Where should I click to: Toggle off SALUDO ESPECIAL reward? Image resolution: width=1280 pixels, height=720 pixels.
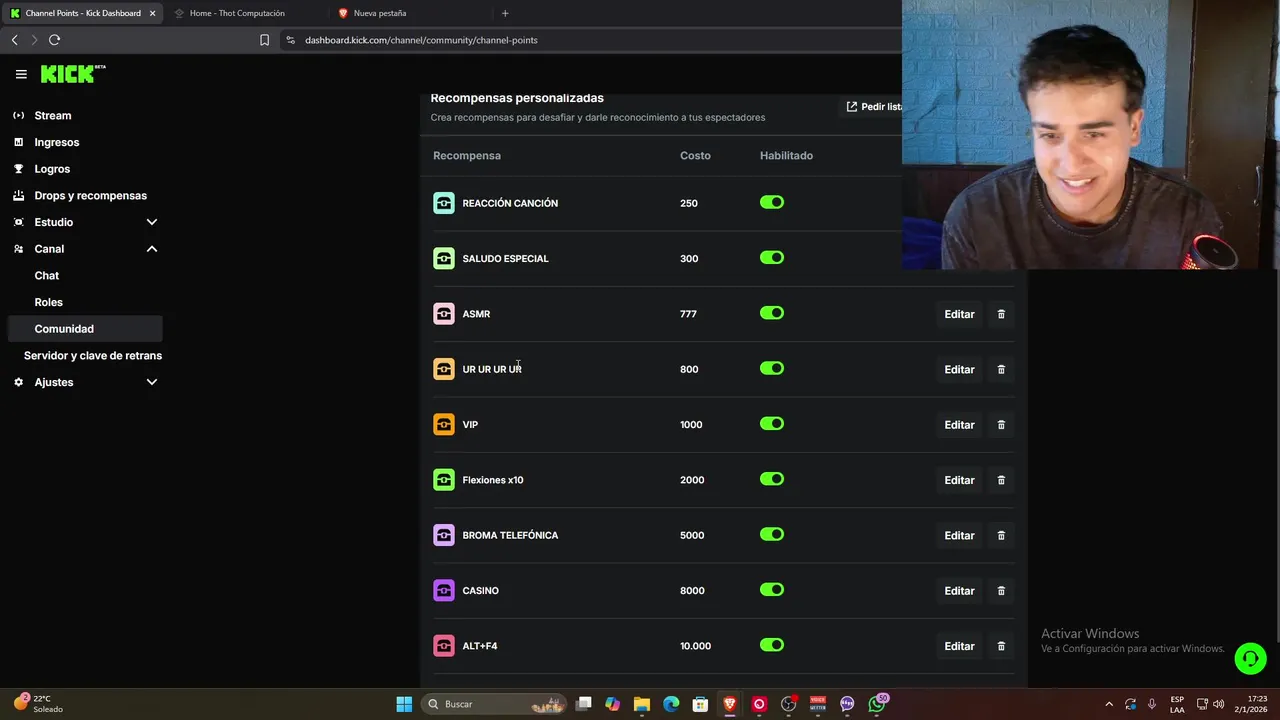[x=772, y=258]
